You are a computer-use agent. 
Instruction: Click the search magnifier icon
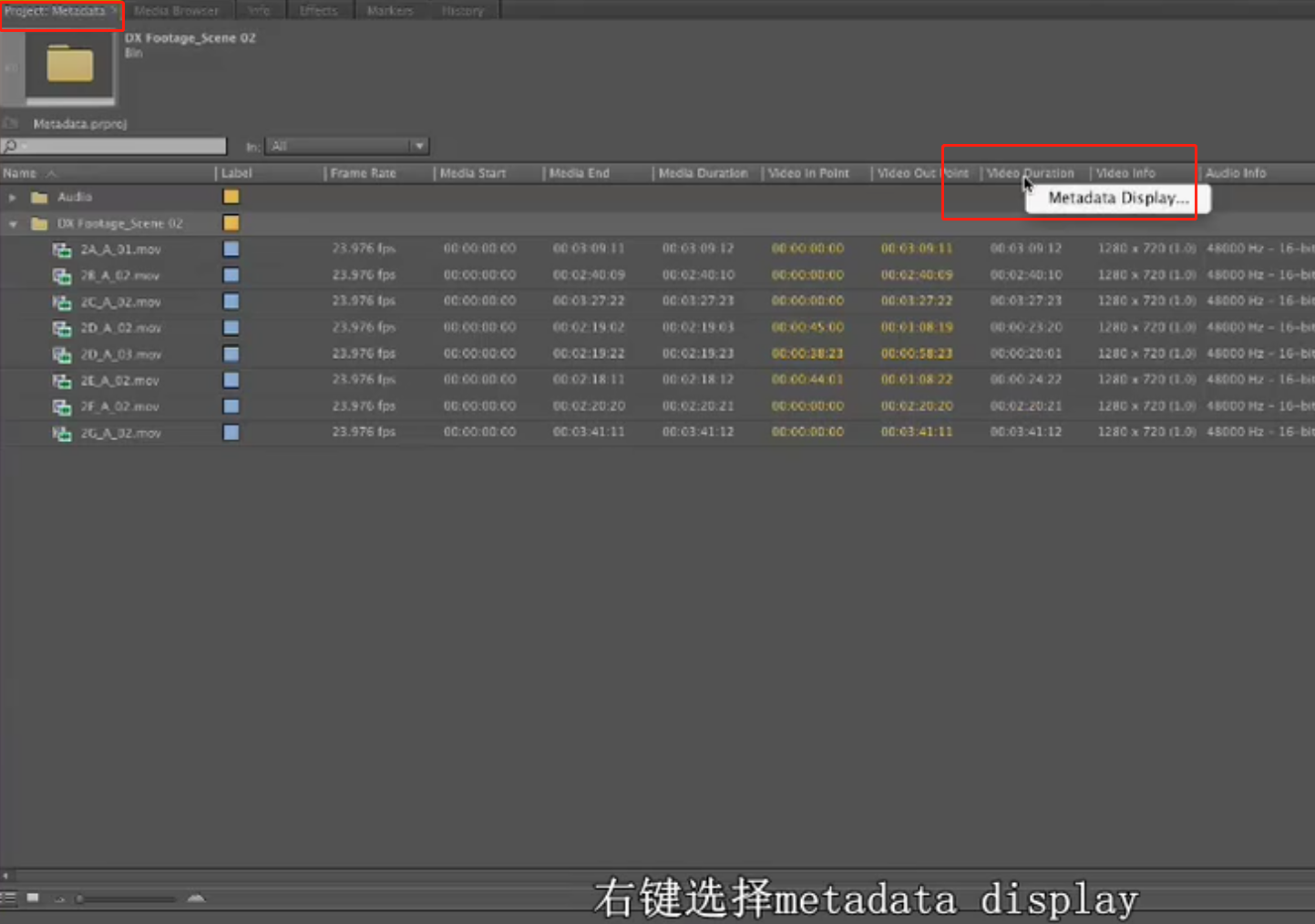click(10, 146)
